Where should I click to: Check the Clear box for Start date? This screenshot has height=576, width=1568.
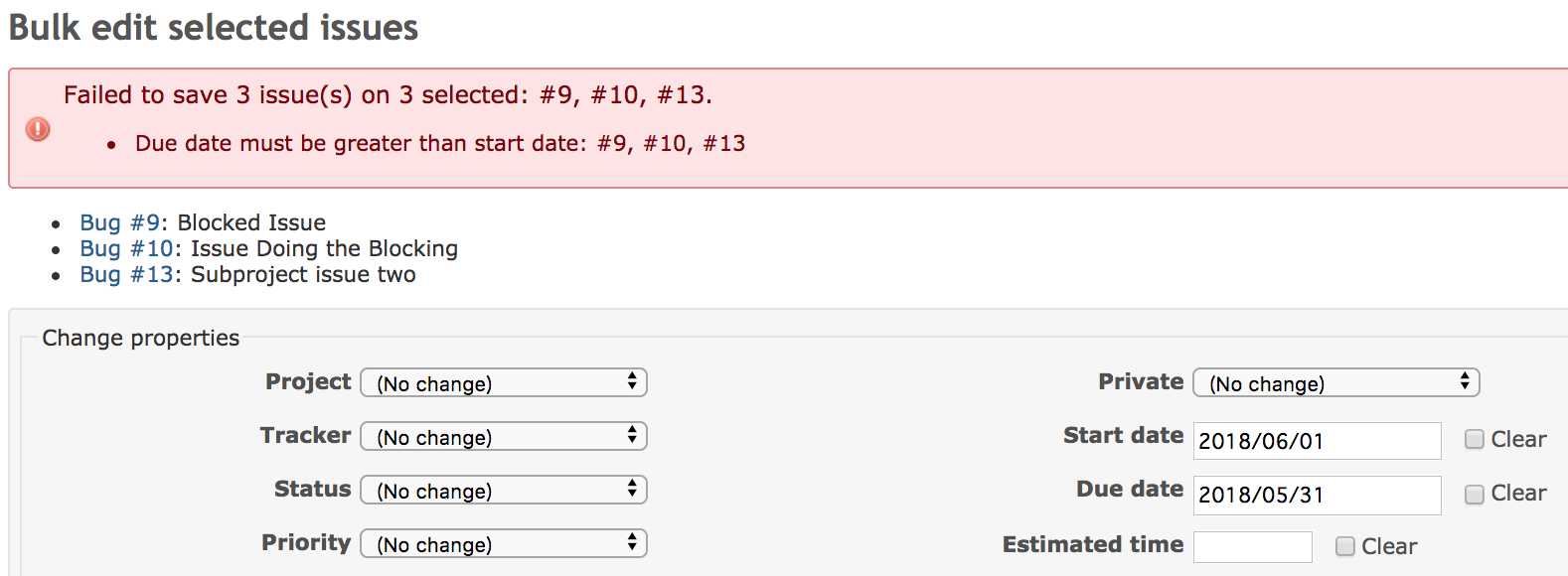pyautogui.click(x=1475, y=439)
